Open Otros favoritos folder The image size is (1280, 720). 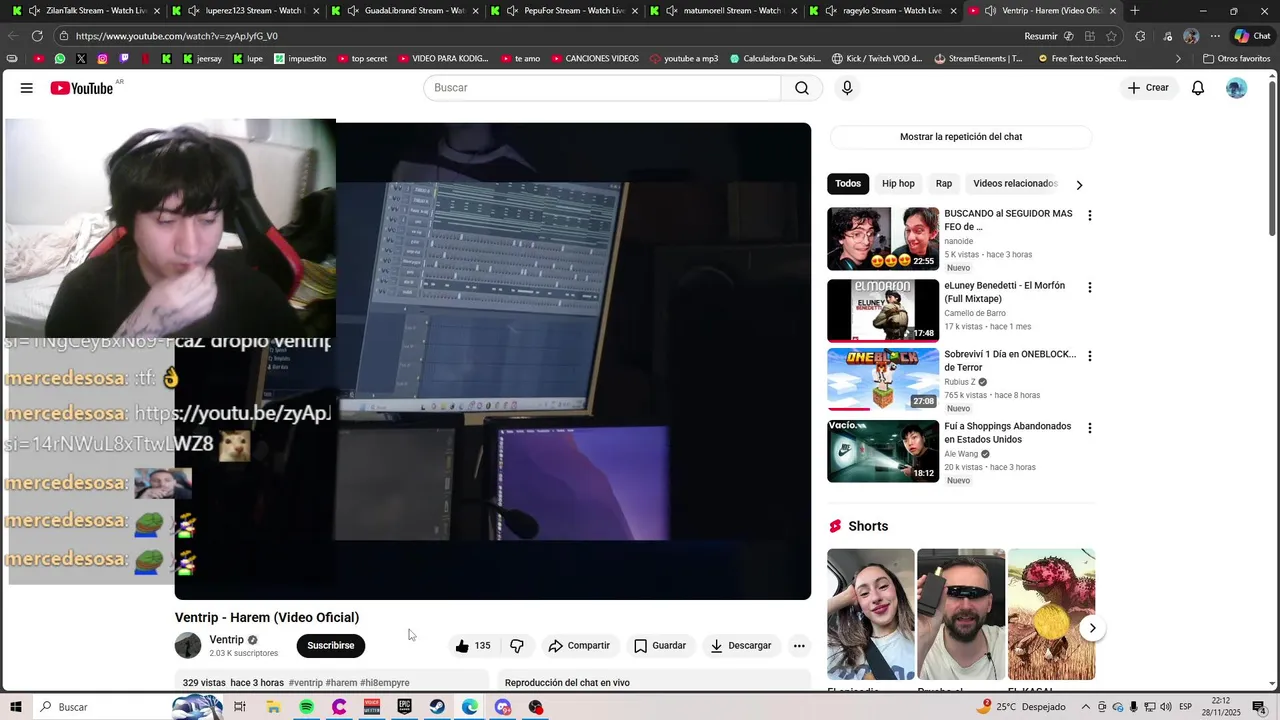[x=1237, y=59]
